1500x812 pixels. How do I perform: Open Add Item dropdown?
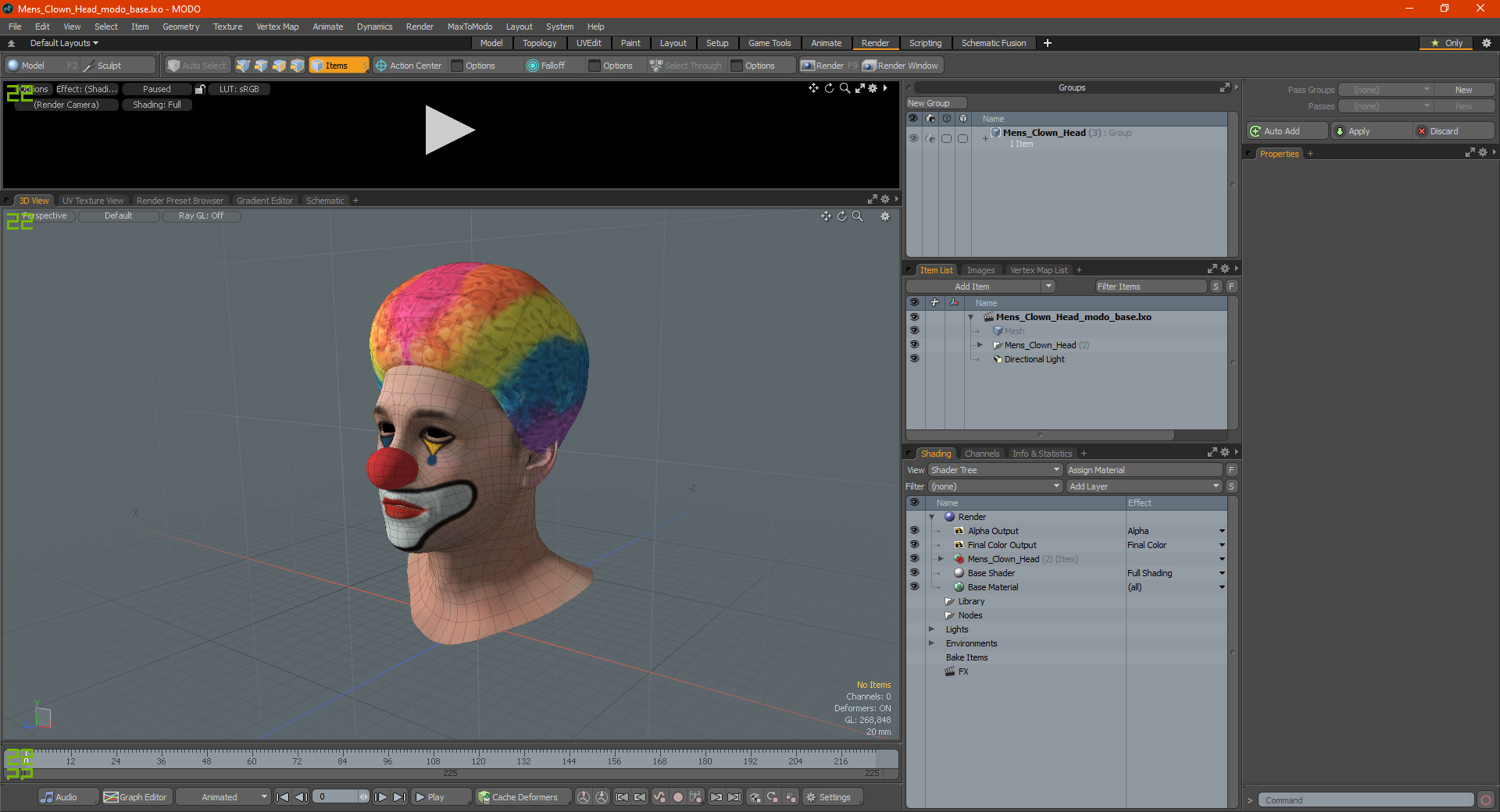pyautogui.click(x=981, y=287)
